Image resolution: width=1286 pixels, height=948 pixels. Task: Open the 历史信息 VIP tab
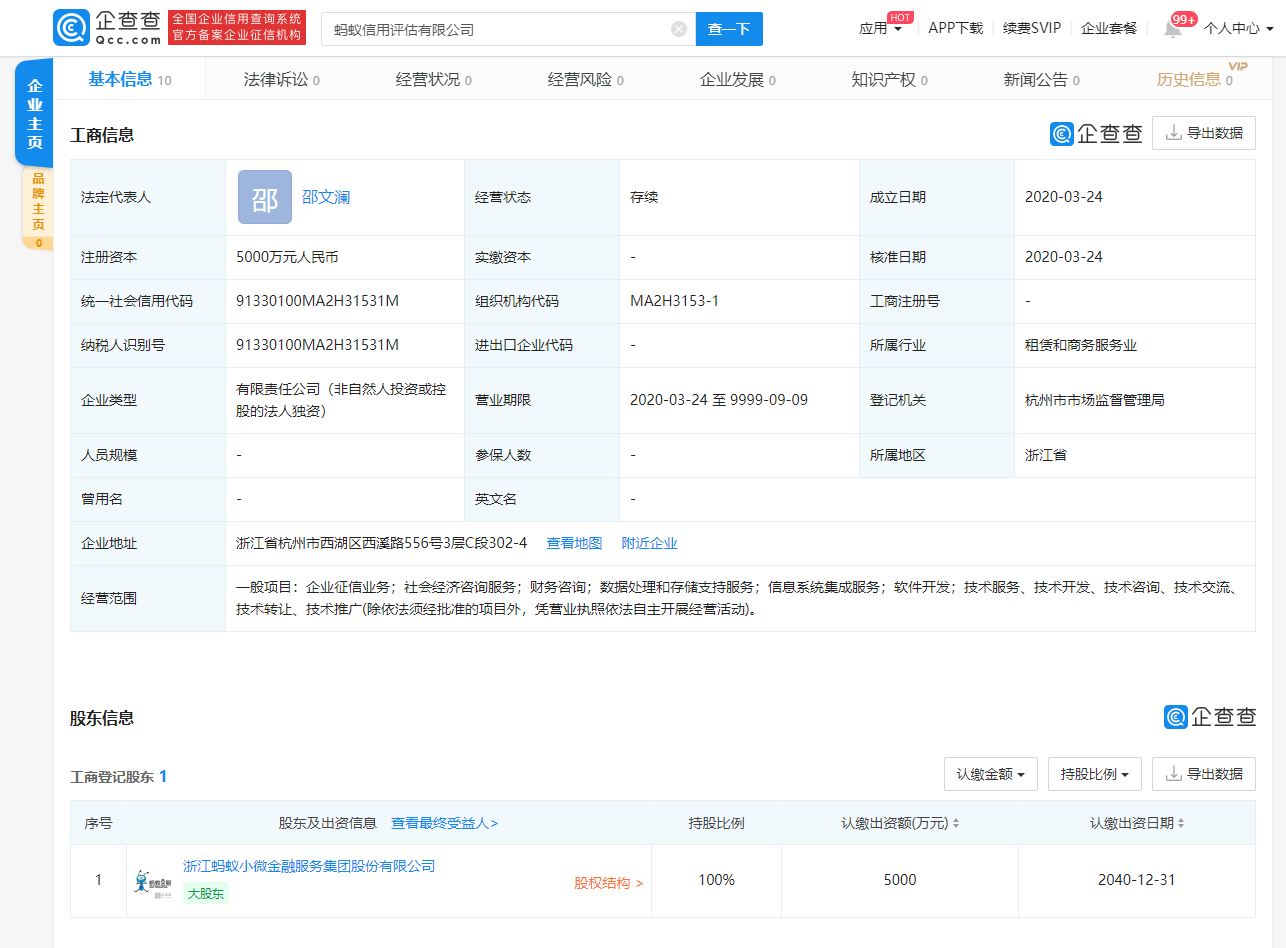click(x=1190, y=78)
